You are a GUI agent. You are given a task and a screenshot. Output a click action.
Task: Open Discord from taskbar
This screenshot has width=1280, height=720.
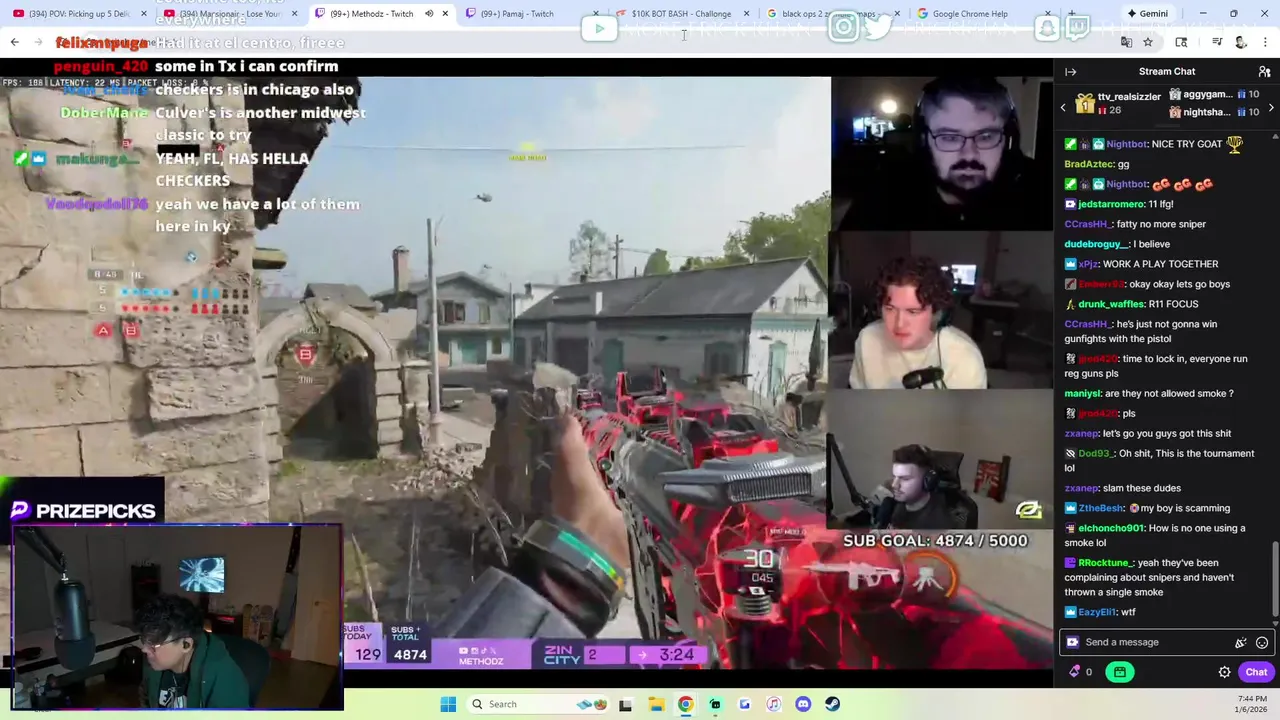[x=803, y=704]
